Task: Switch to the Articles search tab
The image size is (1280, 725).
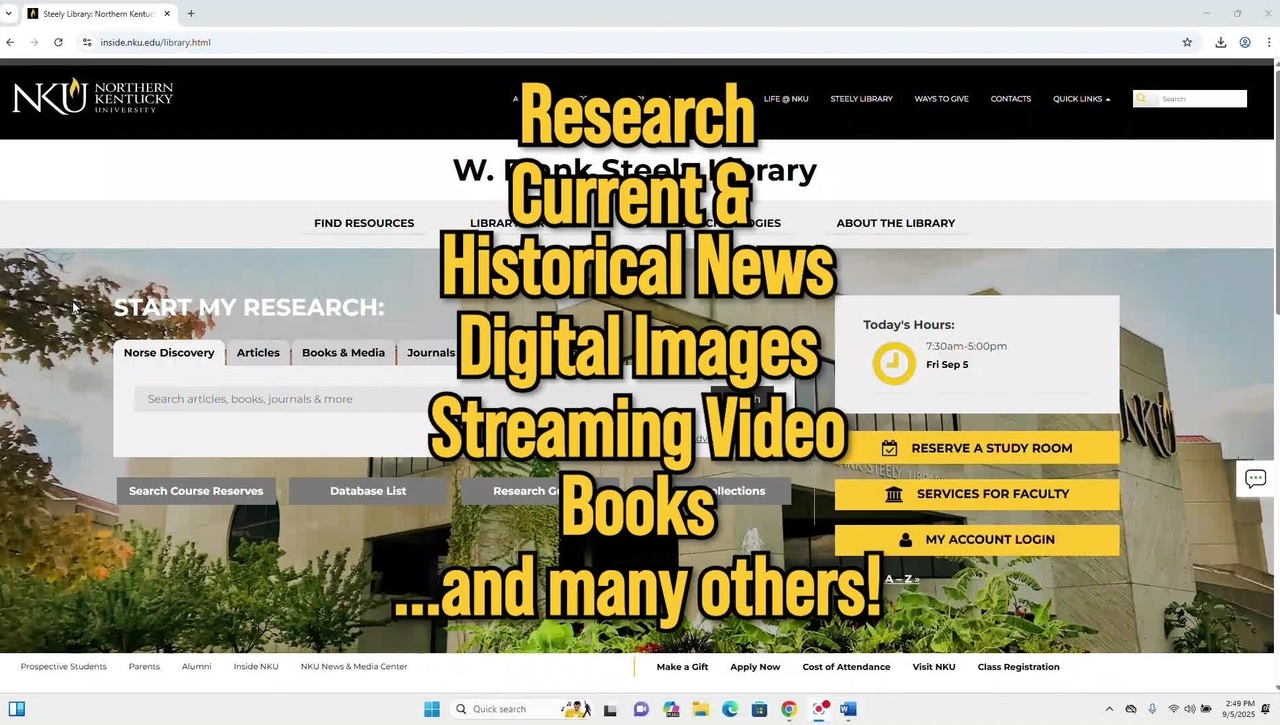Action: [x=258, y=353]
